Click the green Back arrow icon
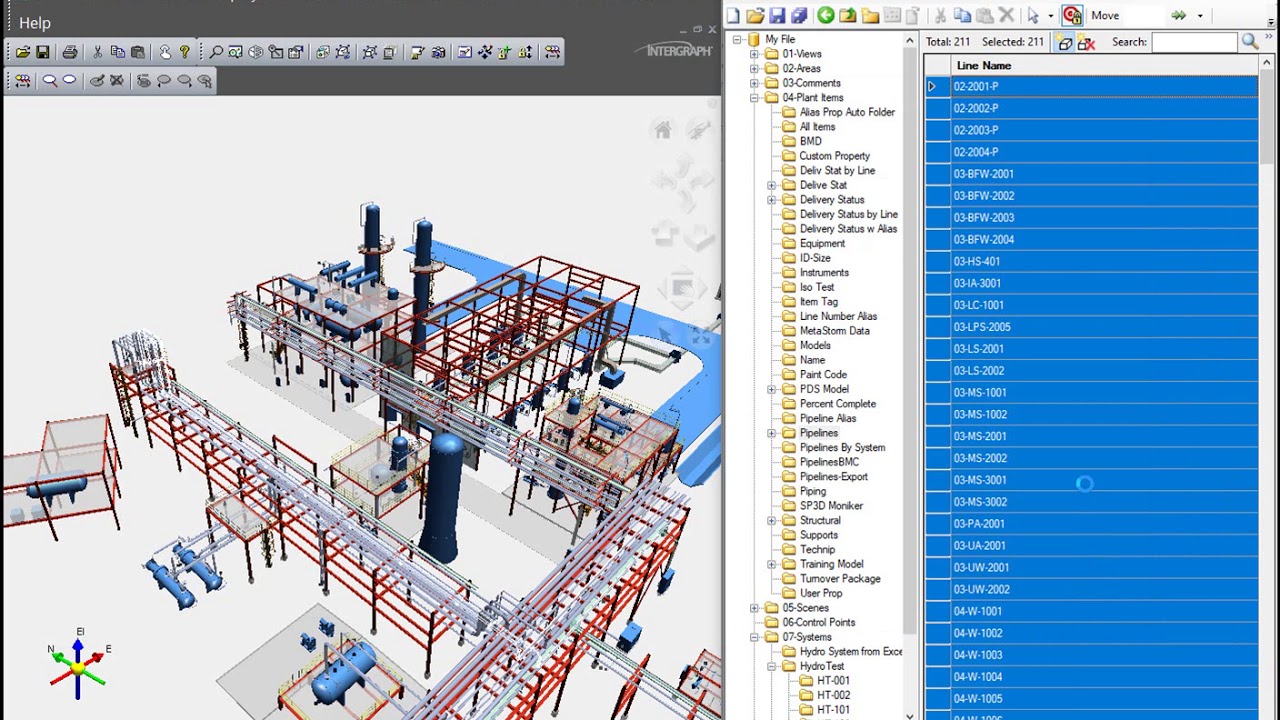The image size is (1280, 720). (x=826, y=15)
